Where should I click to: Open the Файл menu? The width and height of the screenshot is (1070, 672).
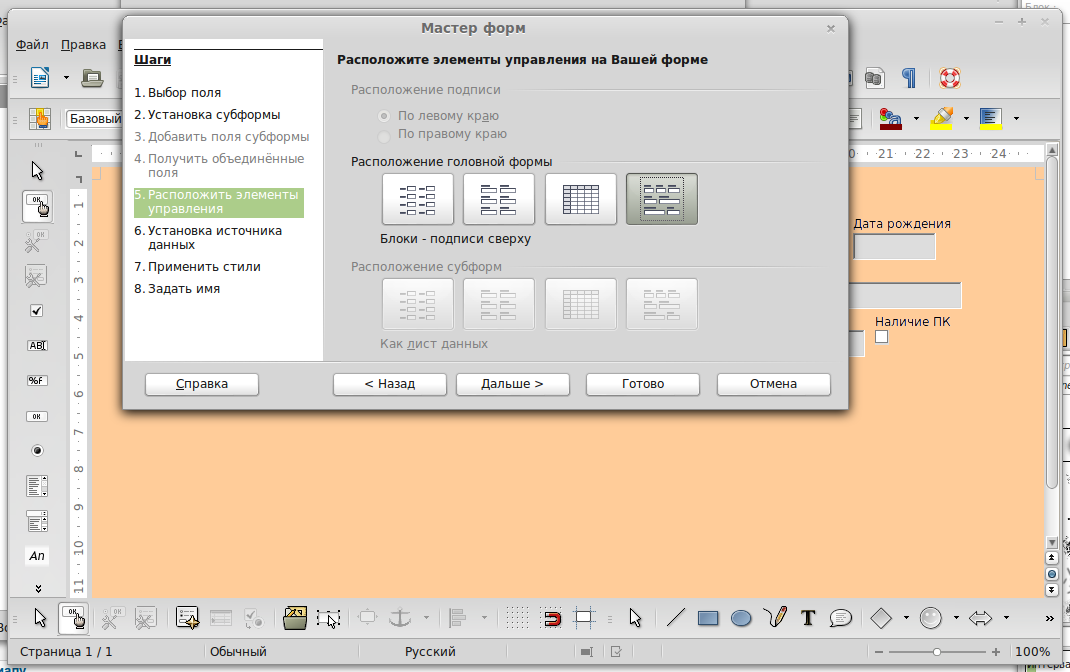[x=32, y=45]
